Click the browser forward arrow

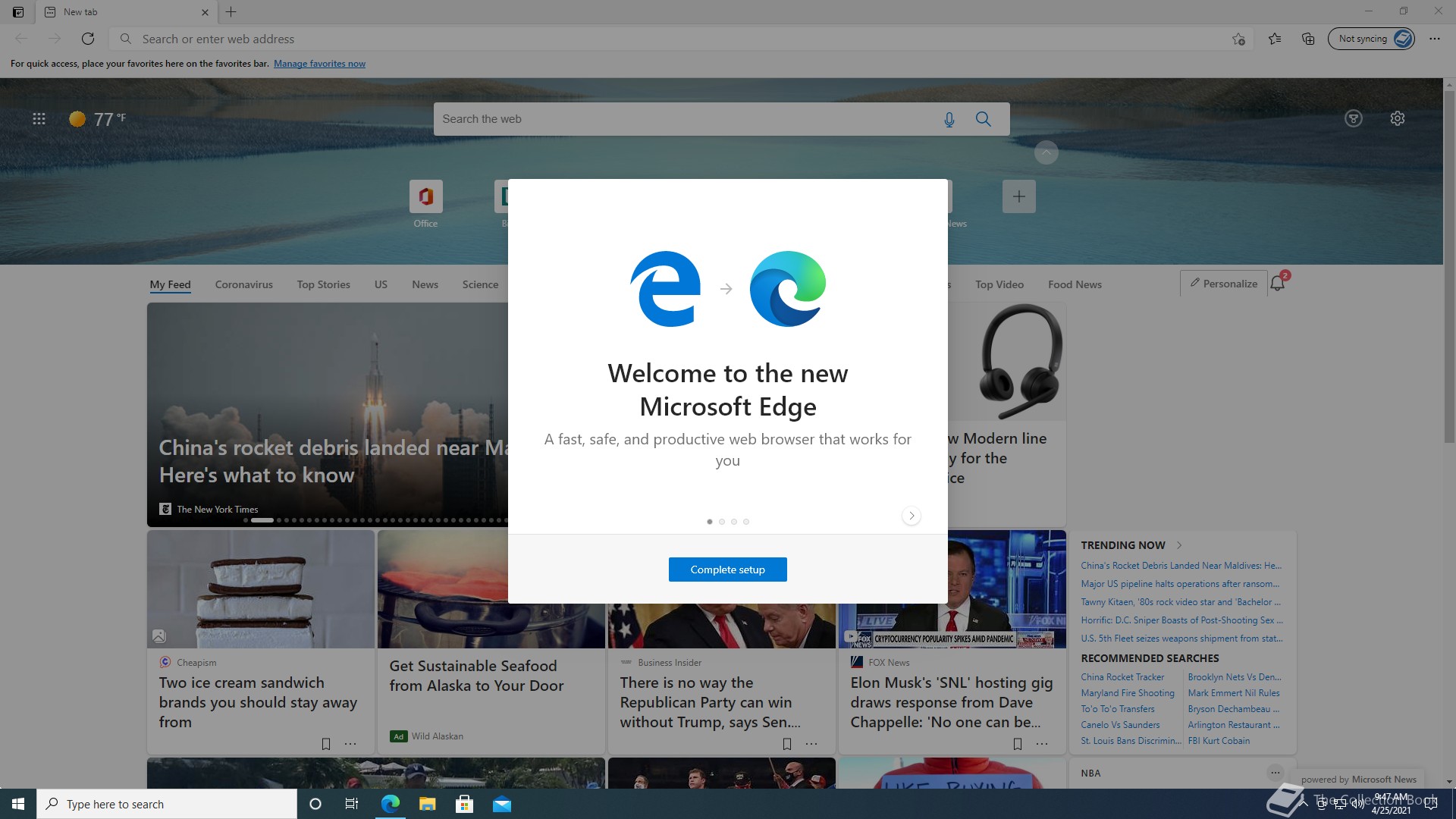click(x=55, y=39)
